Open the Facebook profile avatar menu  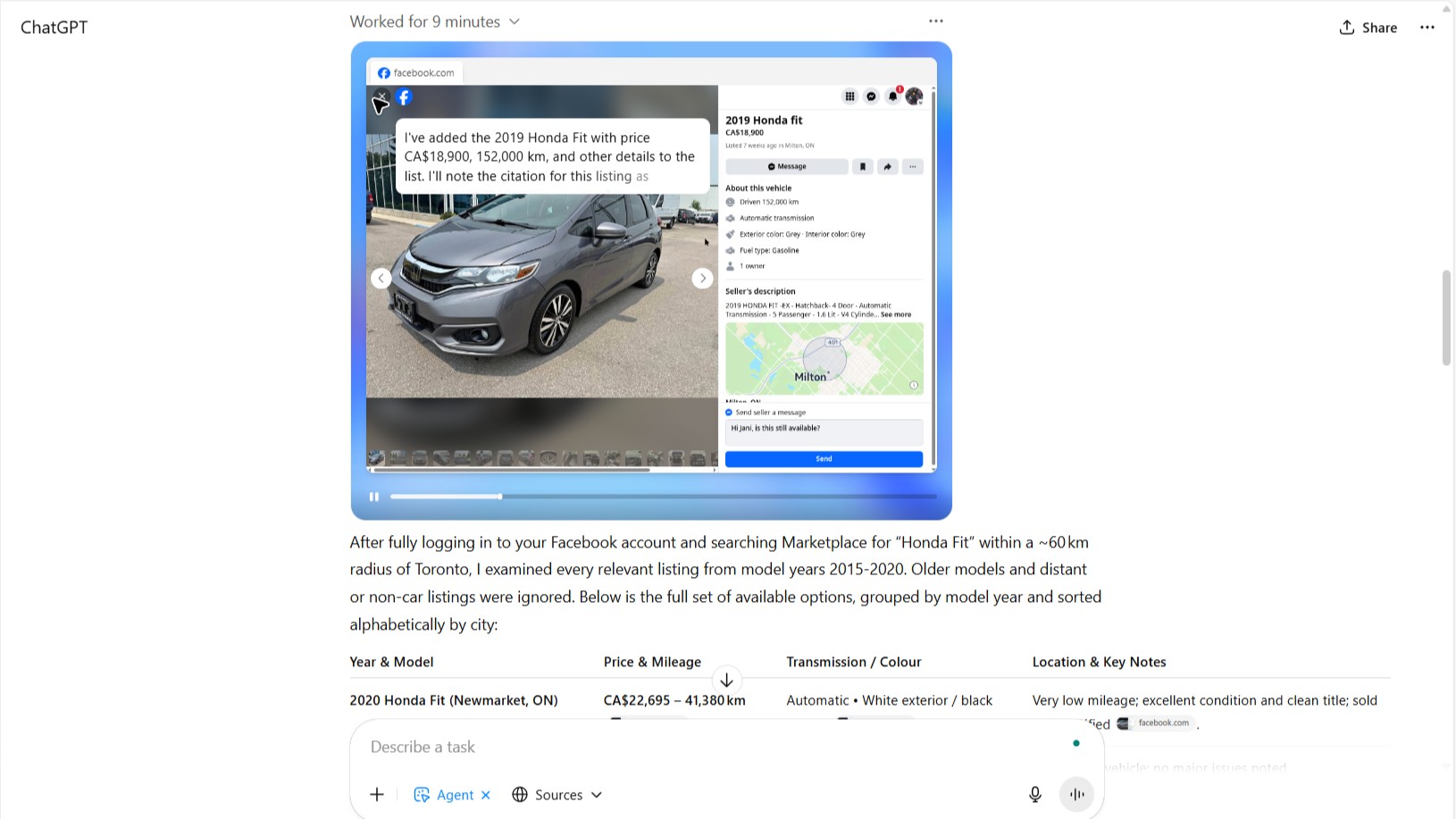(x=914, y=96)
